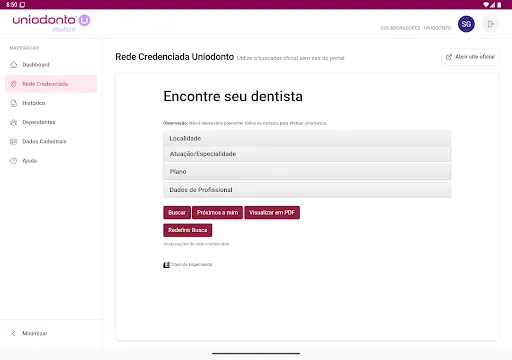
Task: Click Abrir site oficial button
Action: 470,57
